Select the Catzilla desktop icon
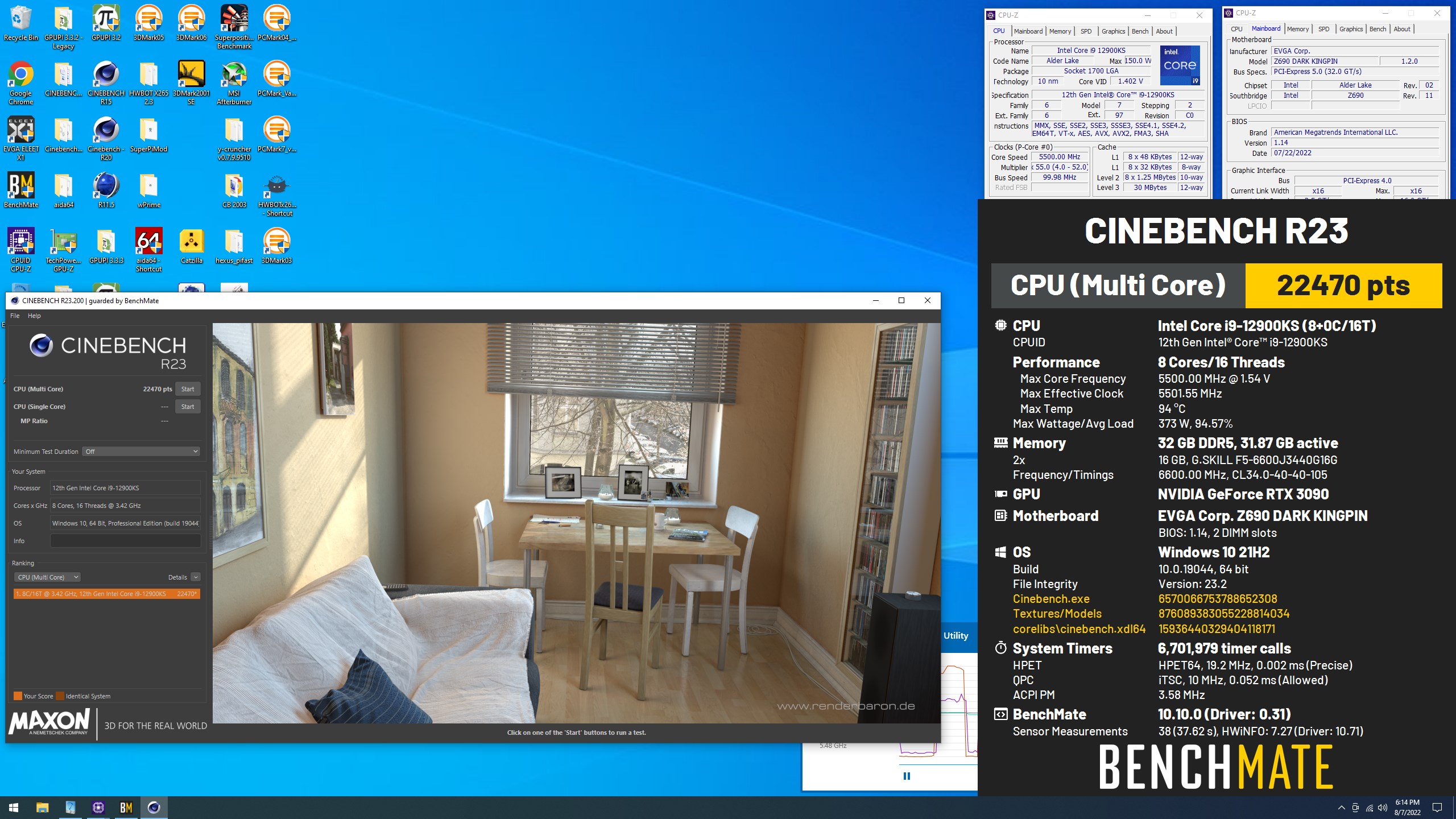The image size is (1456, 819). tap(192, 246)
